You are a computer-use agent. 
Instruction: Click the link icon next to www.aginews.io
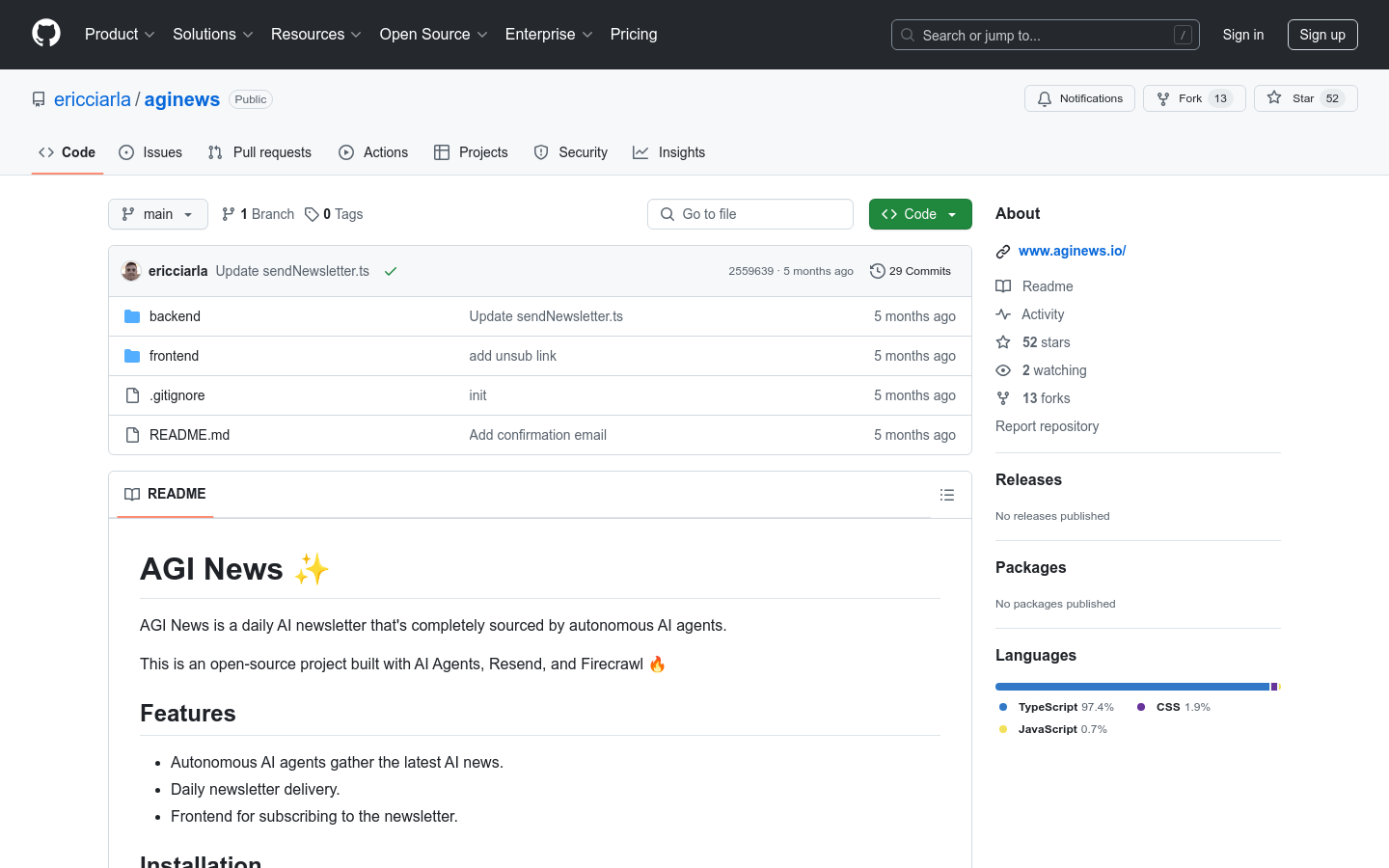click(1003, 252)
